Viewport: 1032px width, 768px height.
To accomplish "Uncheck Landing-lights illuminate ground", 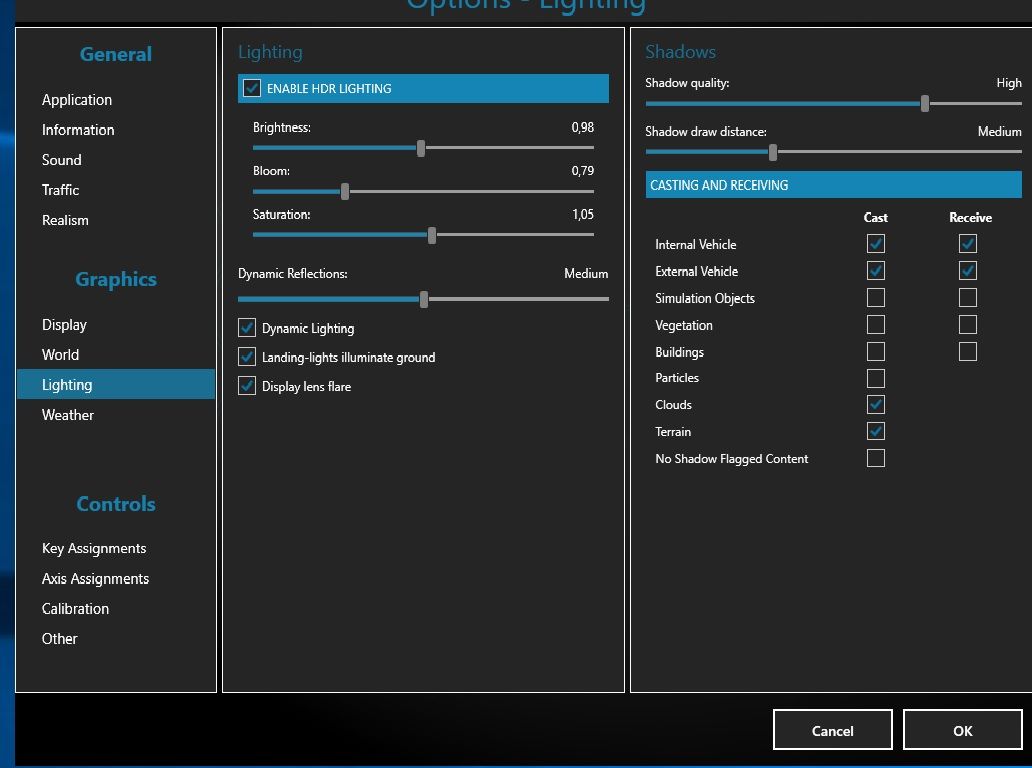I will click(x=247, y=357).
